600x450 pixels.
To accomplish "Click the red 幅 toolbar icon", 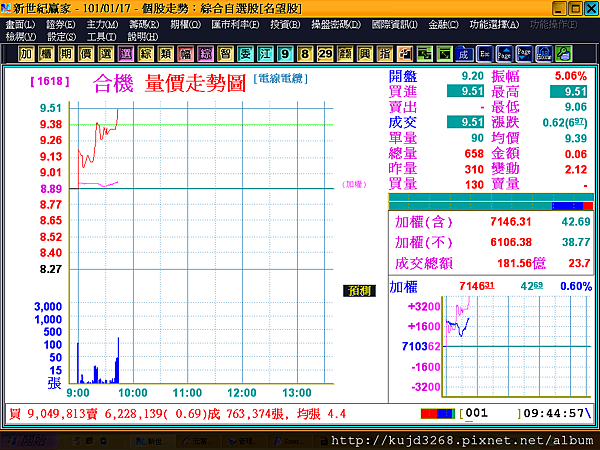I will click(185, 54).
